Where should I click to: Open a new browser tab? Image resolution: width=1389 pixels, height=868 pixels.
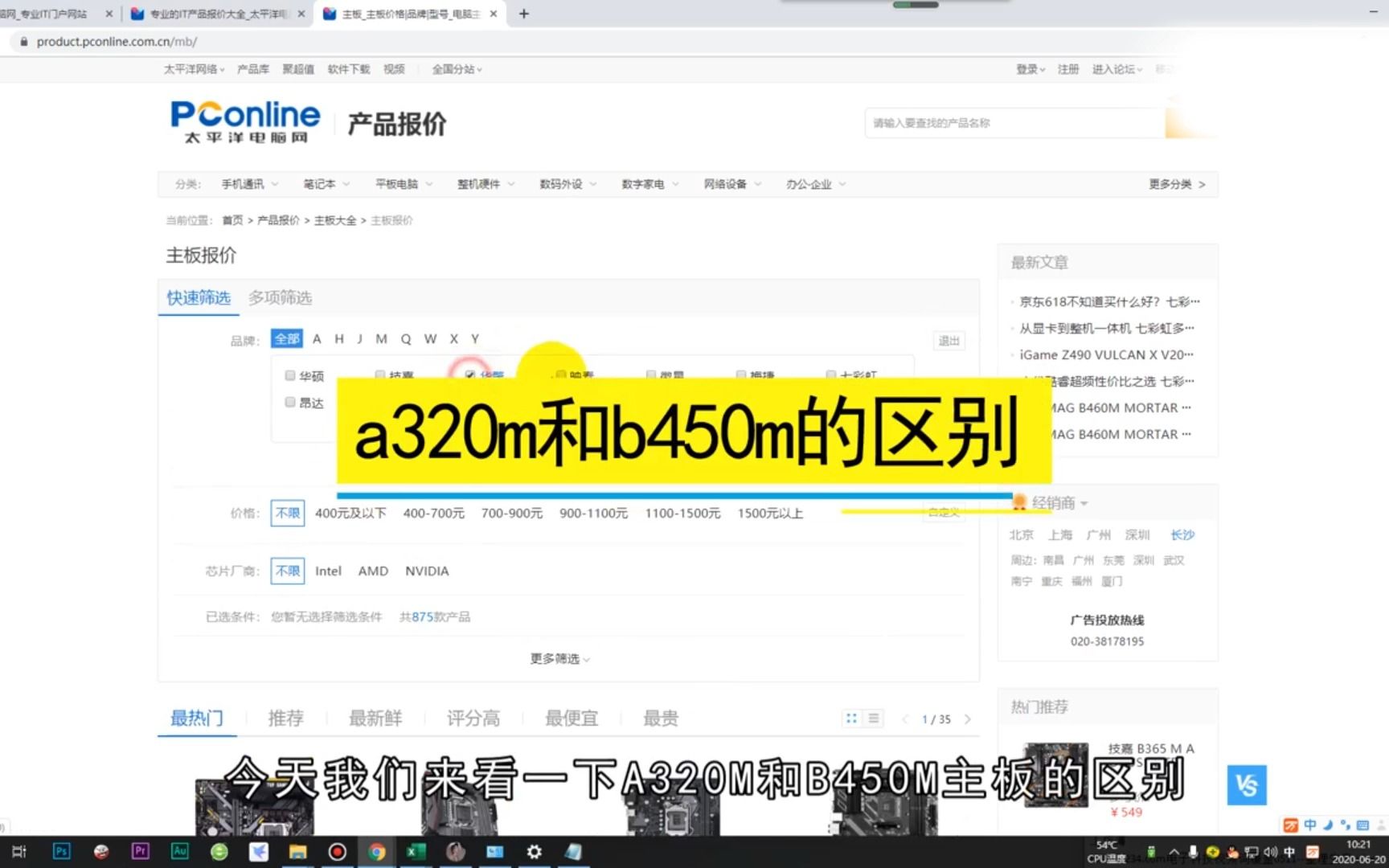pyautogui.click(x=523, y=14)
